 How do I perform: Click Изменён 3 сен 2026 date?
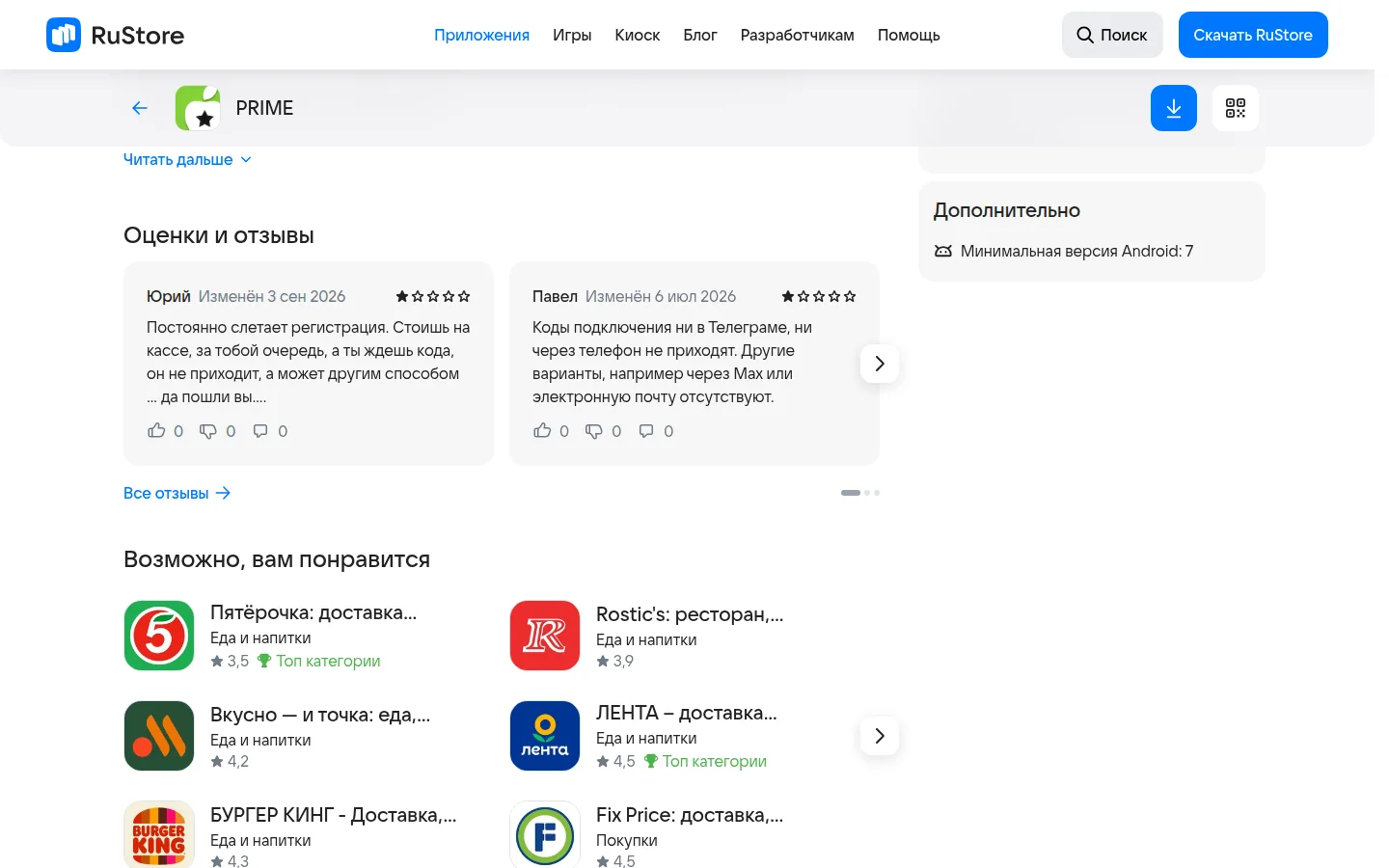click(272, 296)
